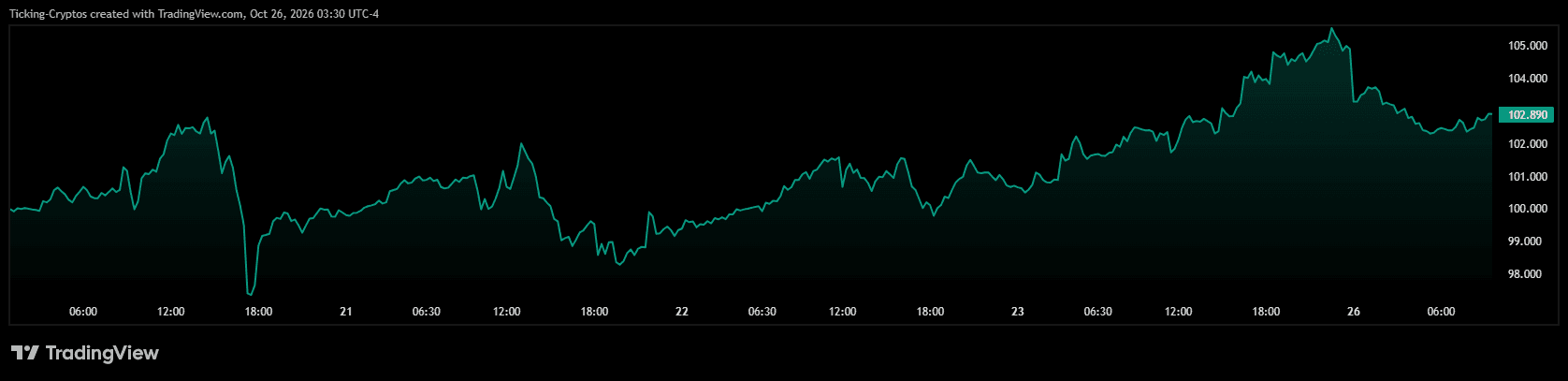The height and width of the screenshot is (381, 1568).
Task: Select the 102.000 price scale label
Action: click(x=1527, y=144)
